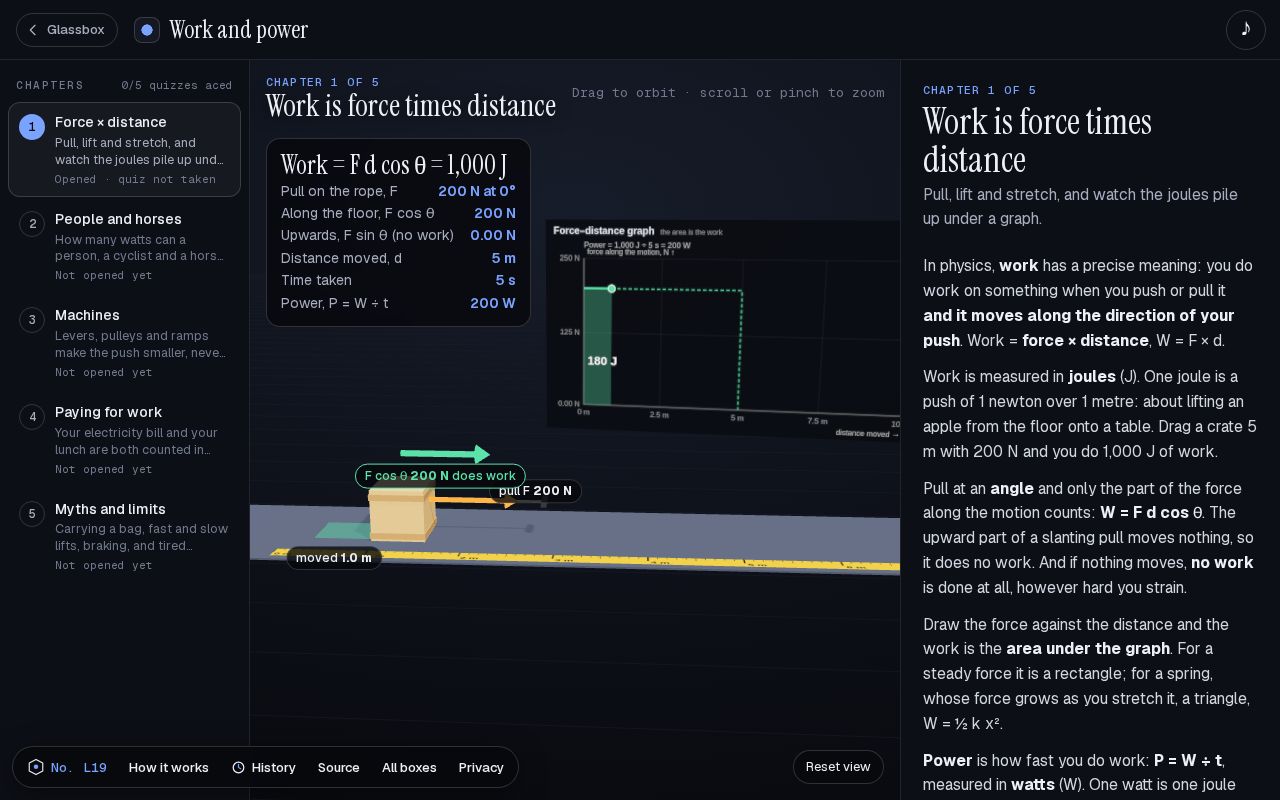This screenshot has width=1280, height=800.
Task: Open the Machines chapter
Action: tap(124, 343)
